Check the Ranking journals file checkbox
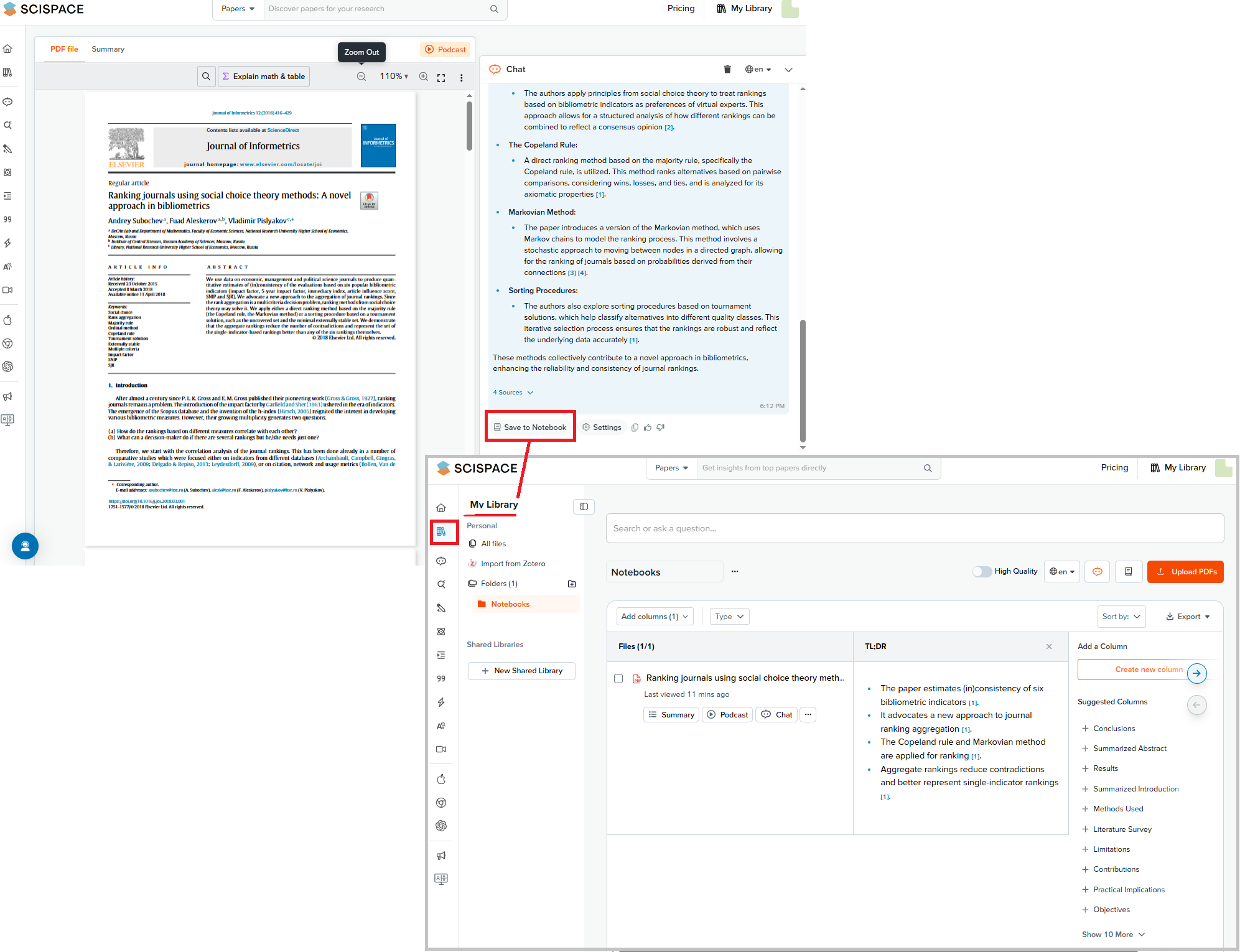The height and width of the screenshot is (952, 1240). [618, 678]
